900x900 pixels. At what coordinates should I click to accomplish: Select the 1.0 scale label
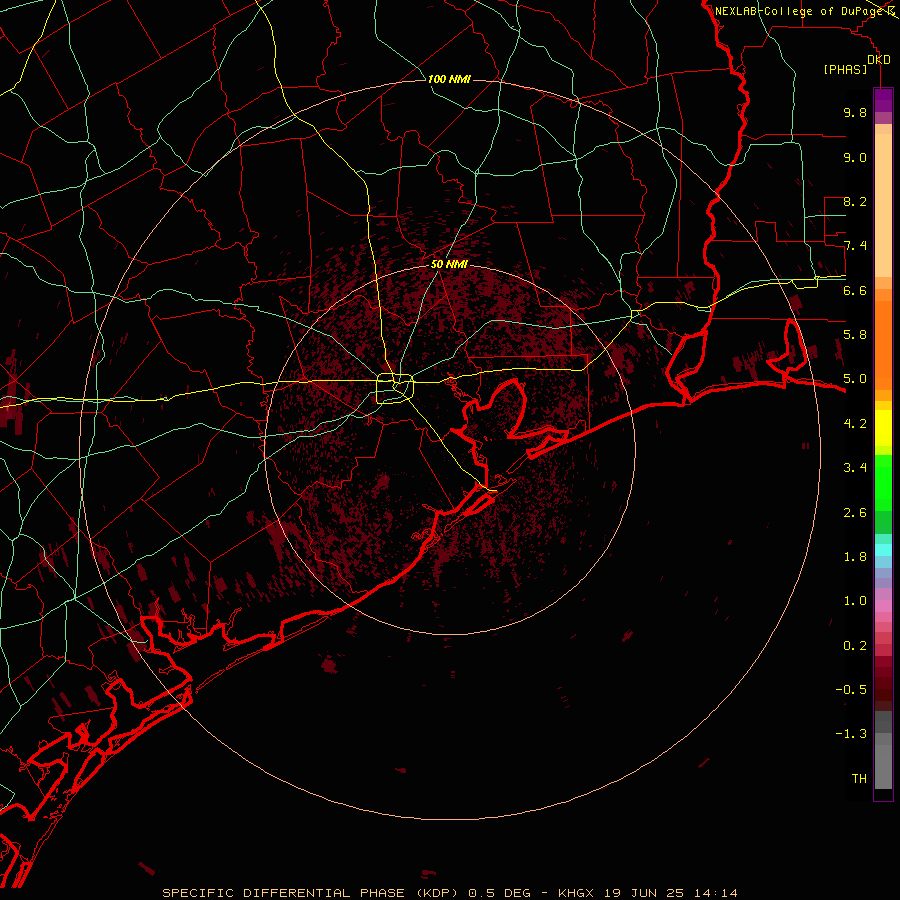click(x=855, y=601)
